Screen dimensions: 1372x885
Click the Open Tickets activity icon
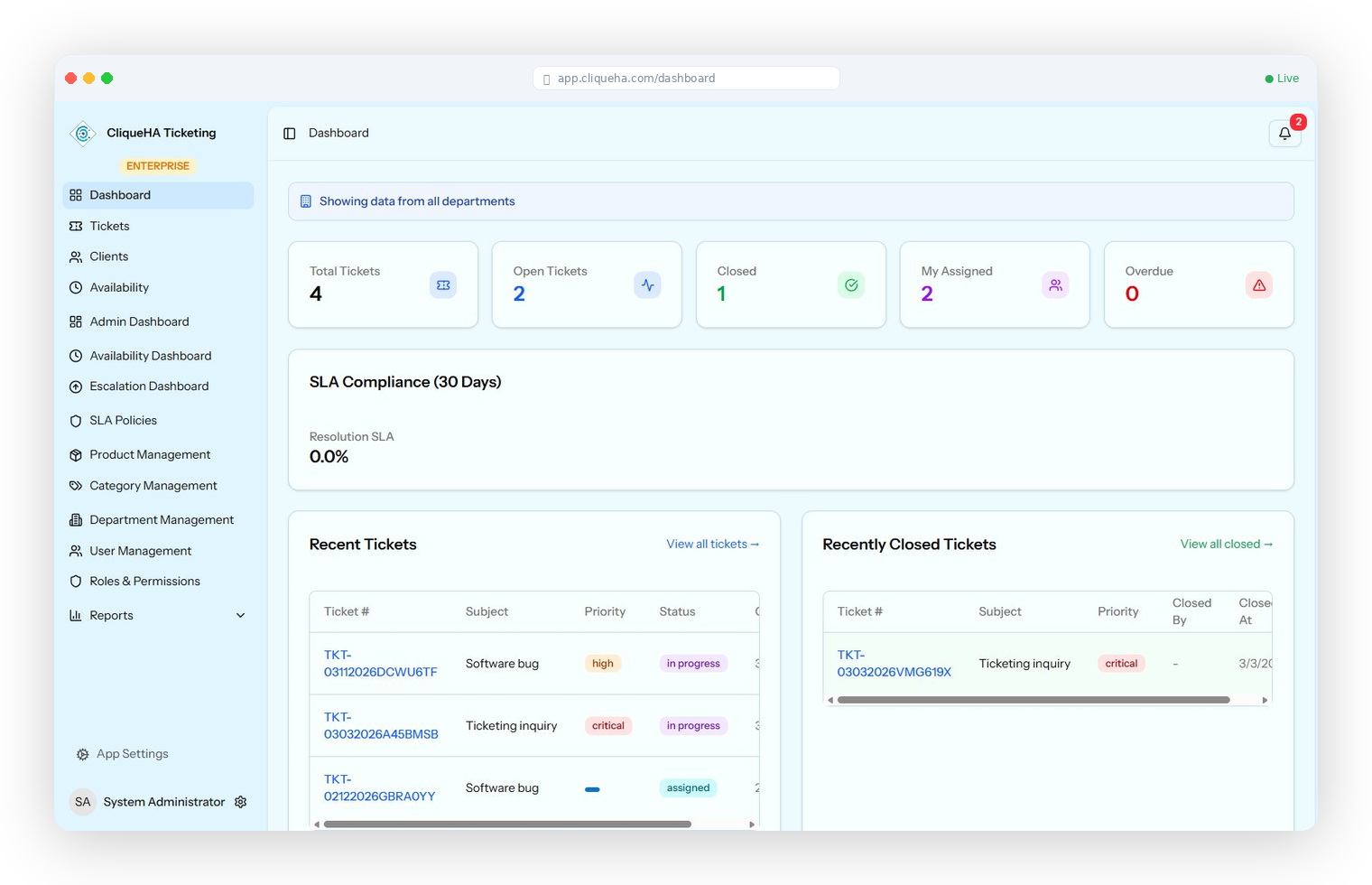point(647,285)
